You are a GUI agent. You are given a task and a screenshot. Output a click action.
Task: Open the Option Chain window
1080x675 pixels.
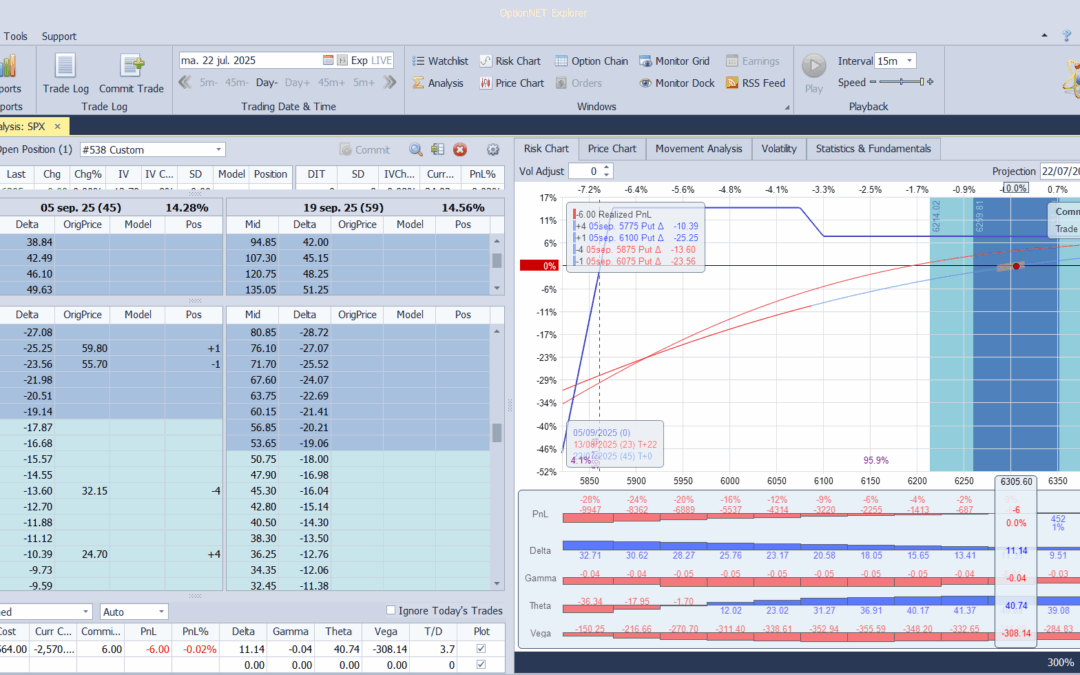pos(591,61)
